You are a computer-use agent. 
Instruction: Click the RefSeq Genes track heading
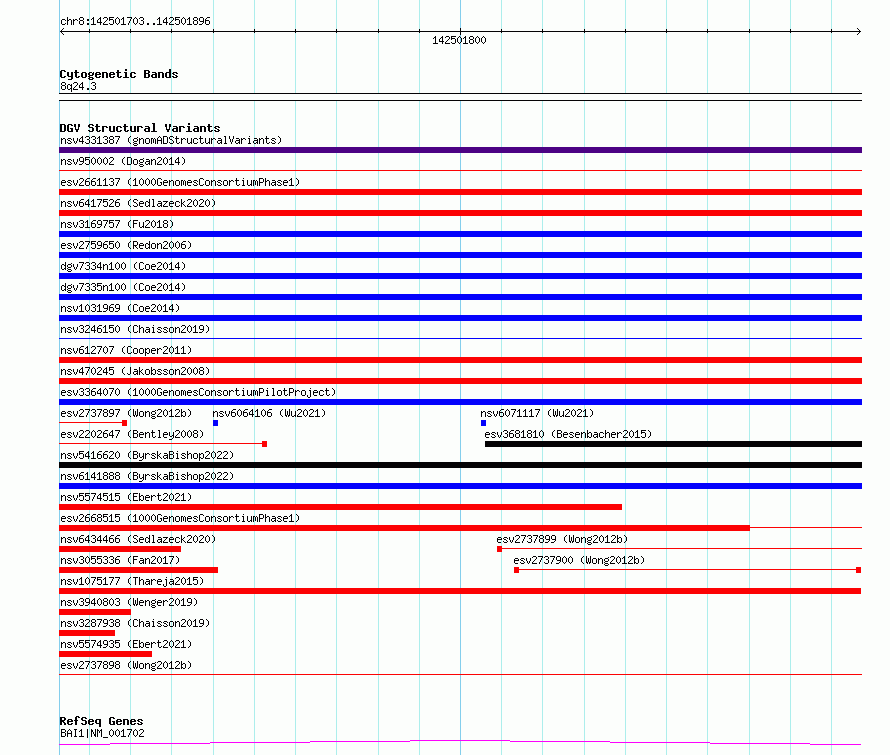point(101,721)
